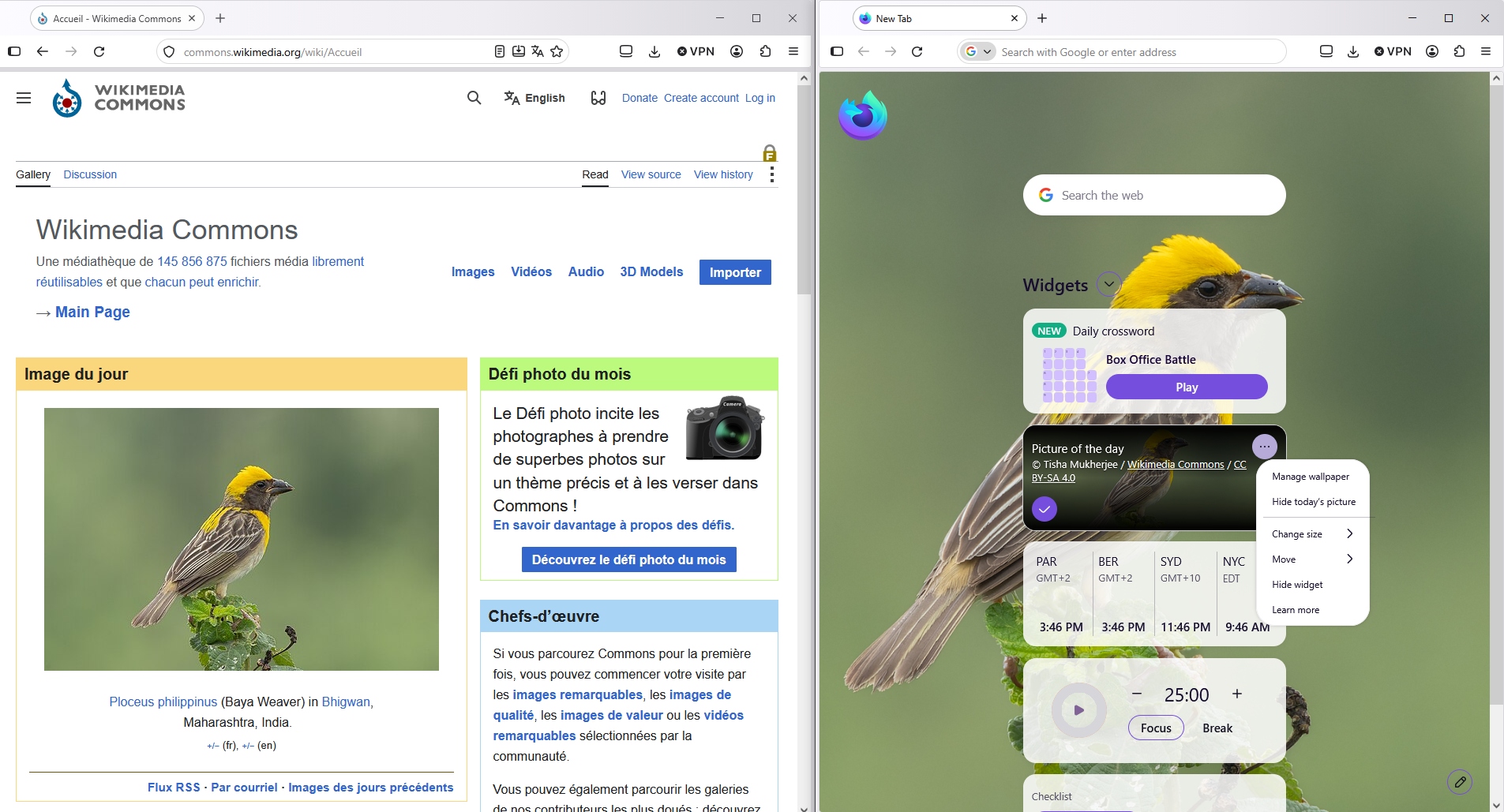The image size is (1504, 812).
Task: Click Create account link
Action: (x=701, y=98)
